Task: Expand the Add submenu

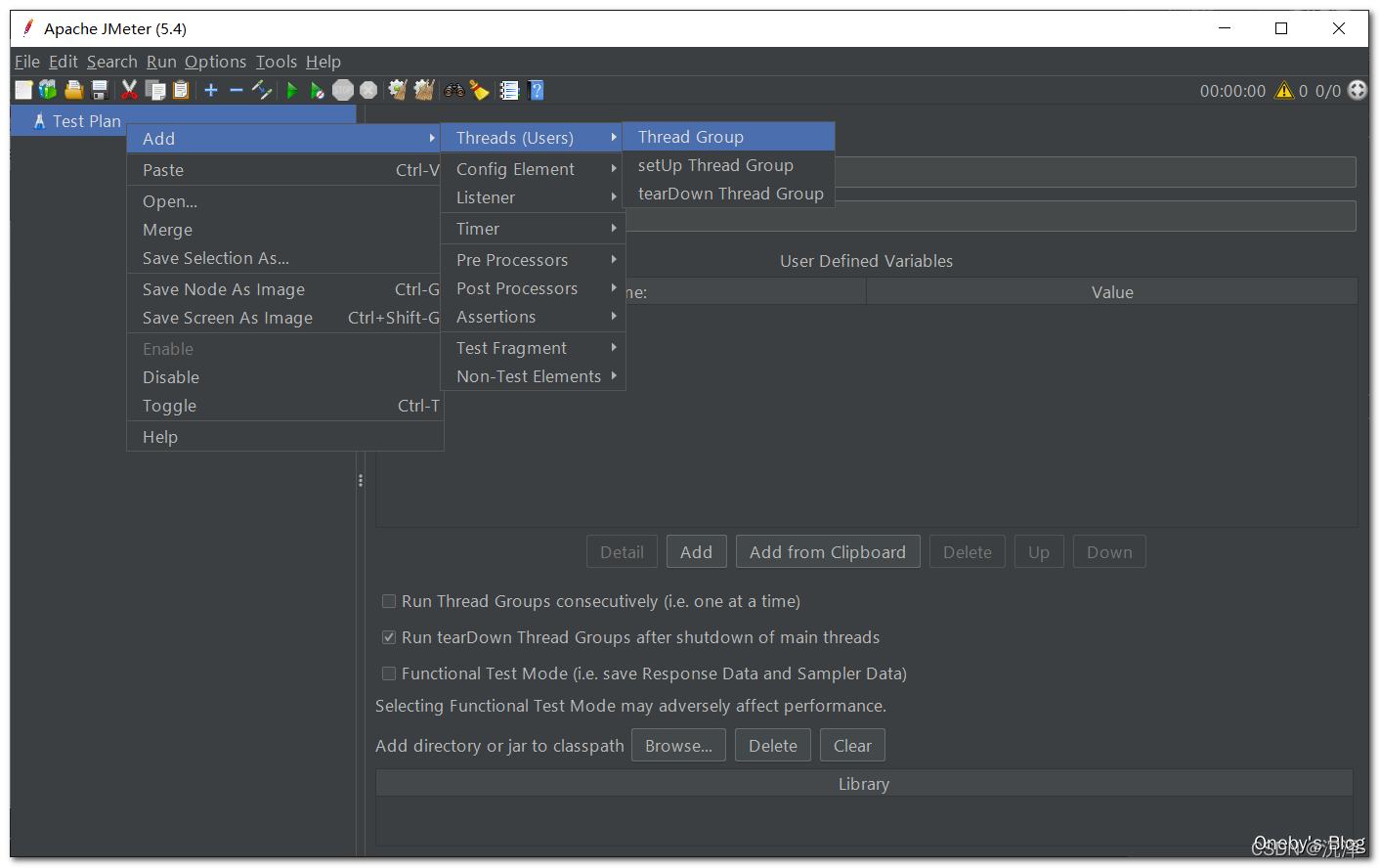Action: tap(285, 139)
